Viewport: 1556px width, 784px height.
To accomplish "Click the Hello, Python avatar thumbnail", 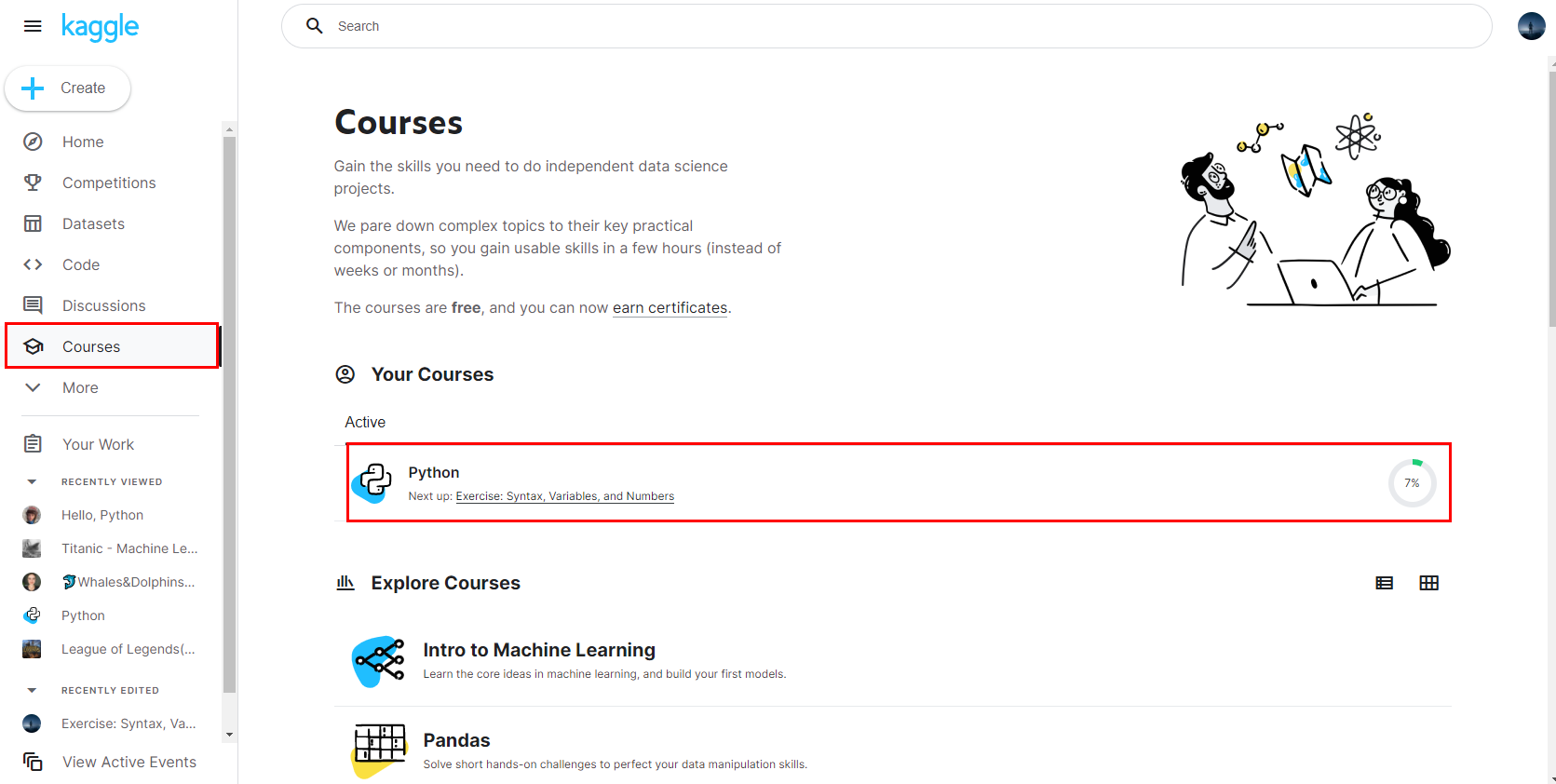I will [32, 515].
